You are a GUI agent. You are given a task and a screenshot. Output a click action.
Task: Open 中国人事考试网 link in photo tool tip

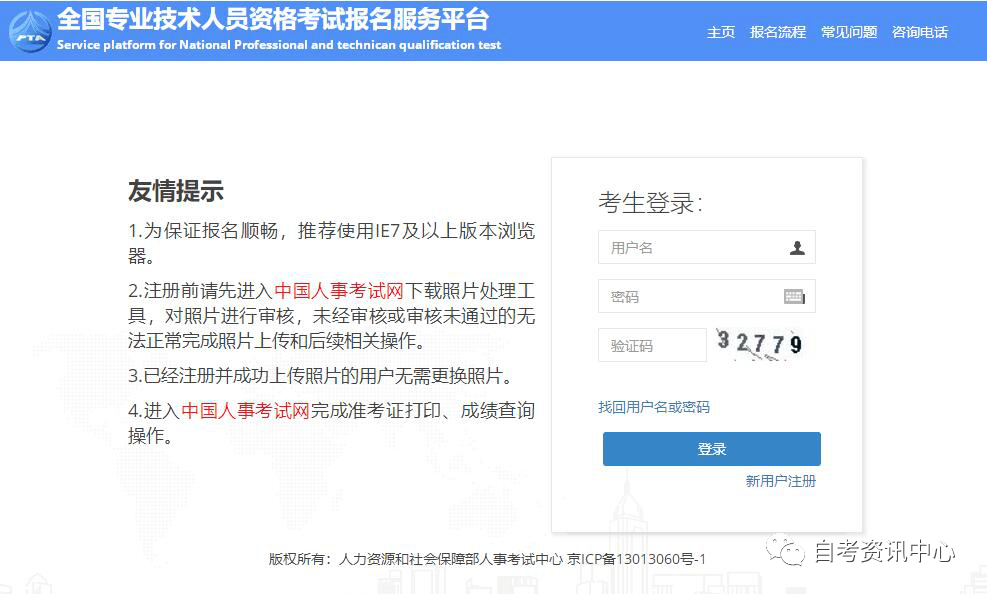(x=339, y=291)
